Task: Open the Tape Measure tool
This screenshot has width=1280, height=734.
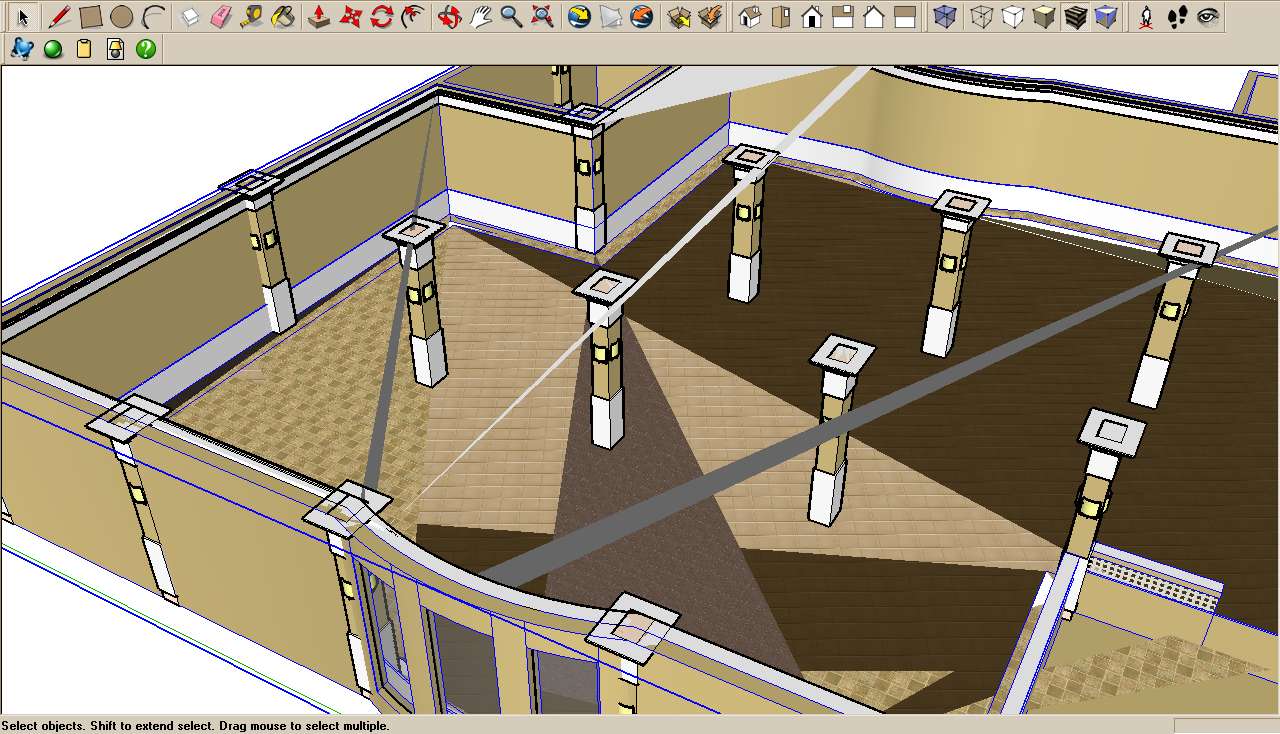Action: [x=252, y=17]
